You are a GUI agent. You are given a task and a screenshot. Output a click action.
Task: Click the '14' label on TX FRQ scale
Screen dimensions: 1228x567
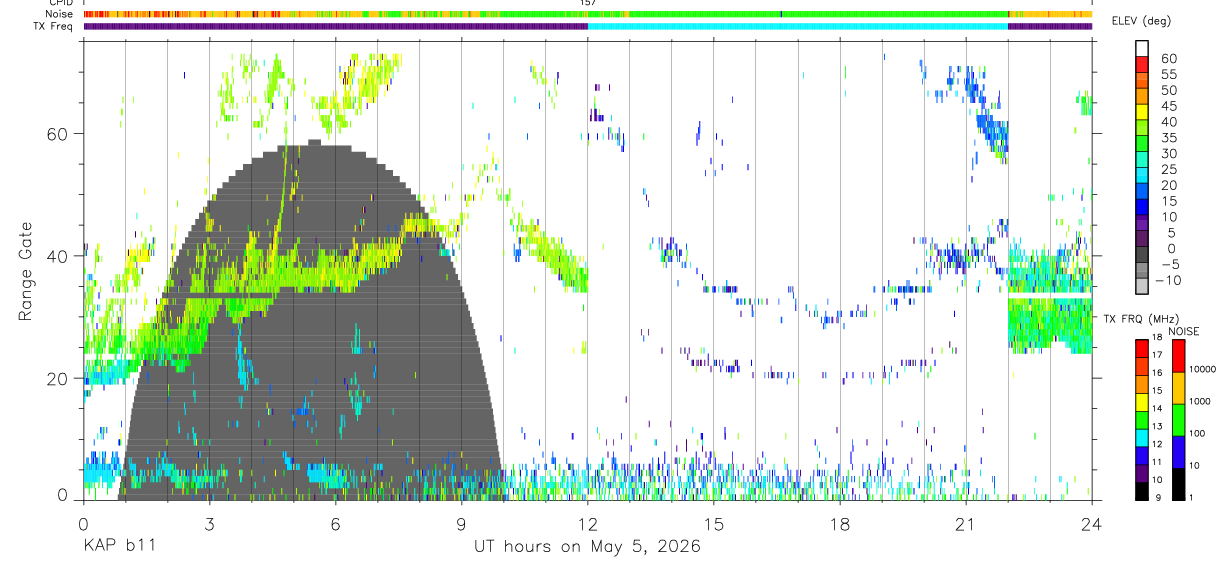coord(1158,410)
